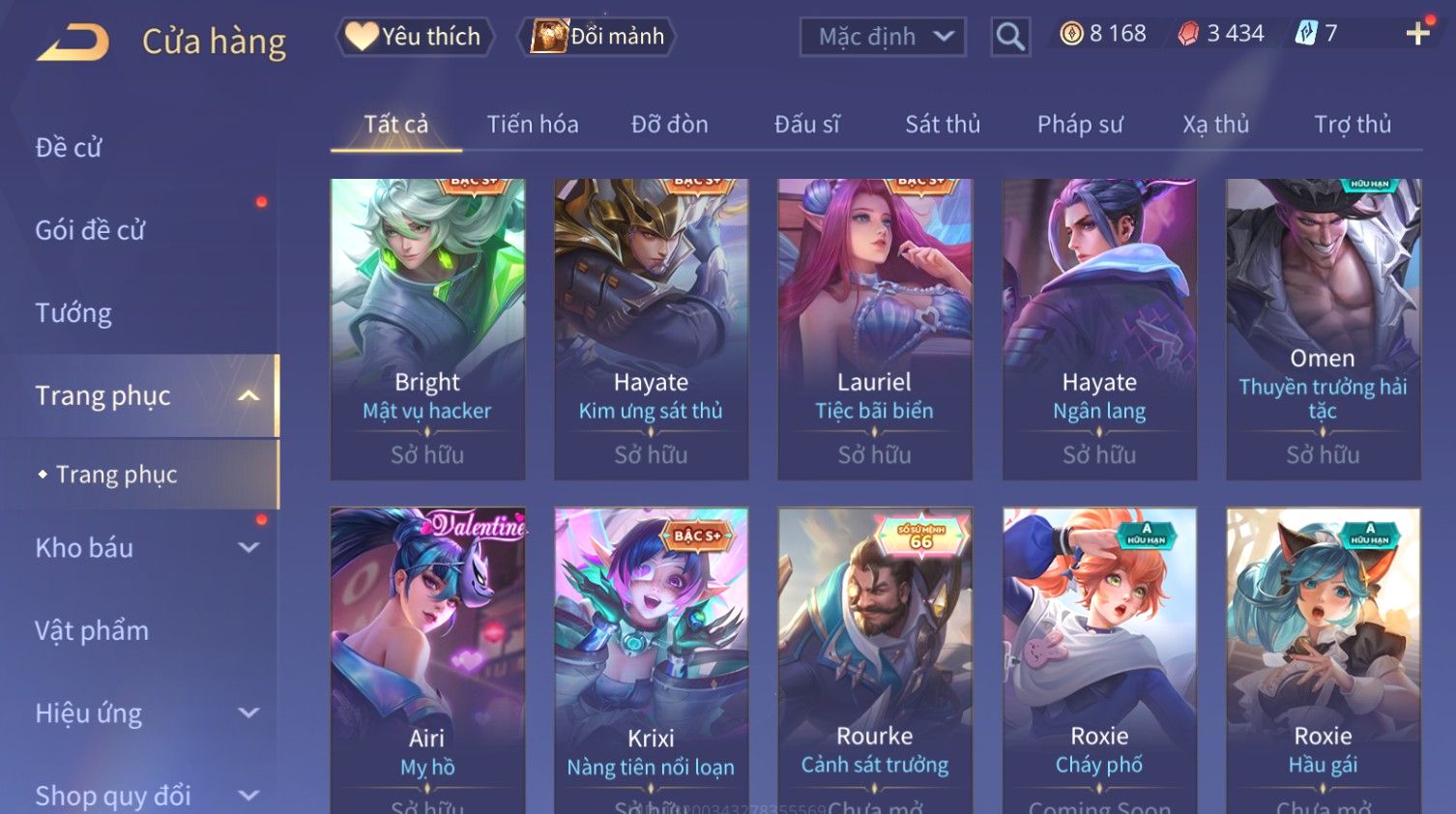The image size is (1456, 814).
Task: Open Yêu thích heart favorites
Action: point(415,37)
